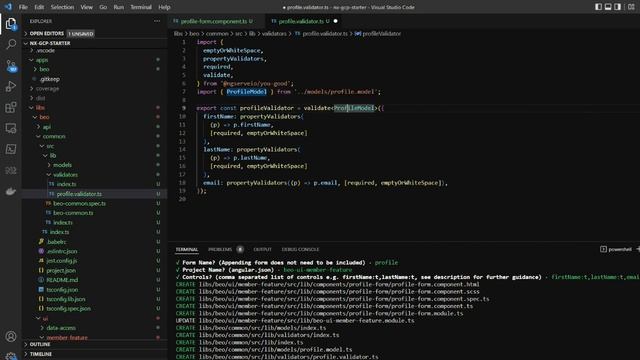Click the Explorer more actions ellipsis
Screen dimensions: 640x360
(157, 21)
